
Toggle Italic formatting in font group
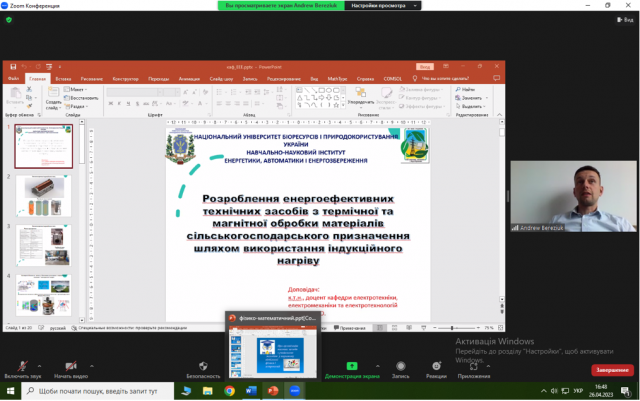[119, 104]
